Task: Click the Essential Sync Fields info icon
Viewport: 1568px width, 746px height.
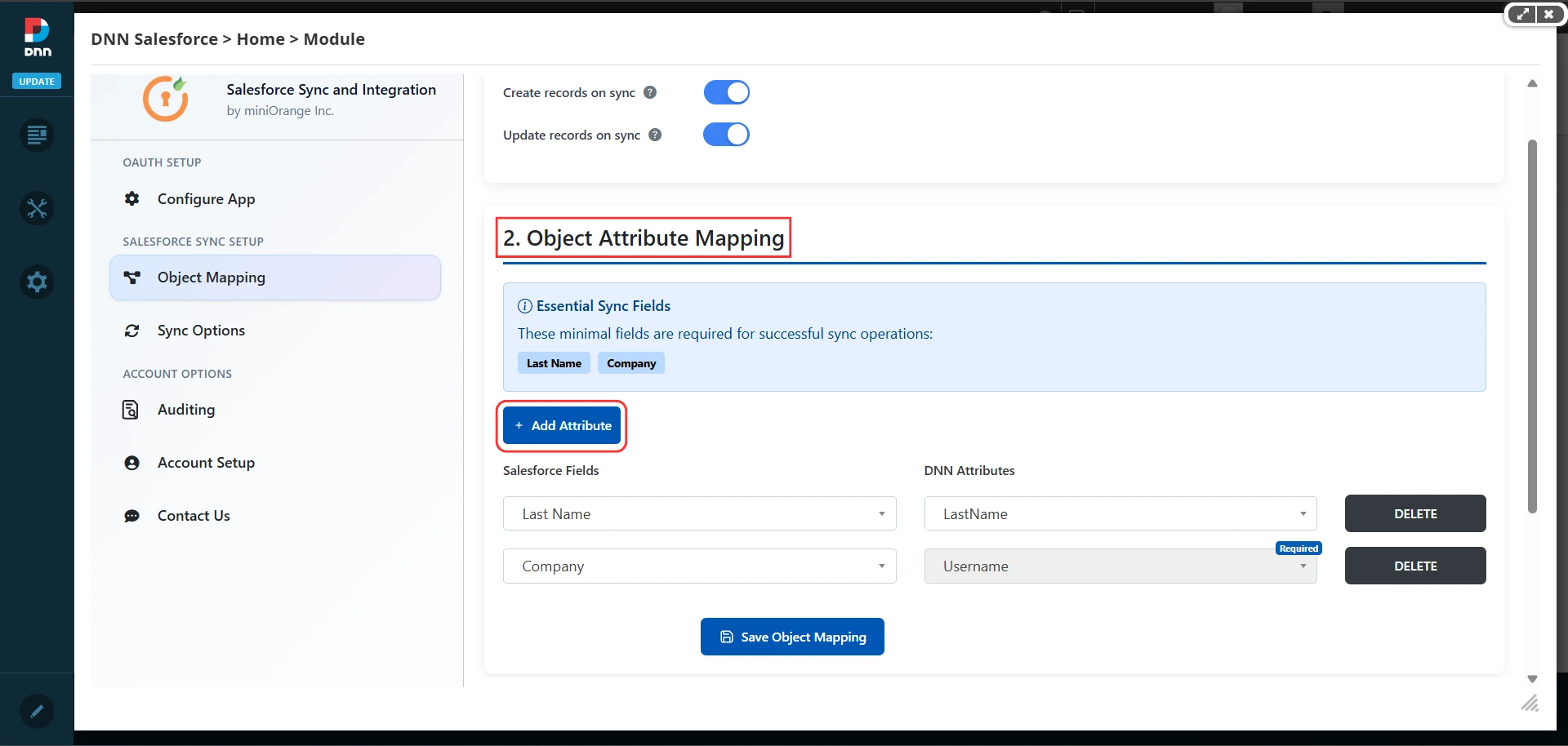Action: click(x=525, y=306)
